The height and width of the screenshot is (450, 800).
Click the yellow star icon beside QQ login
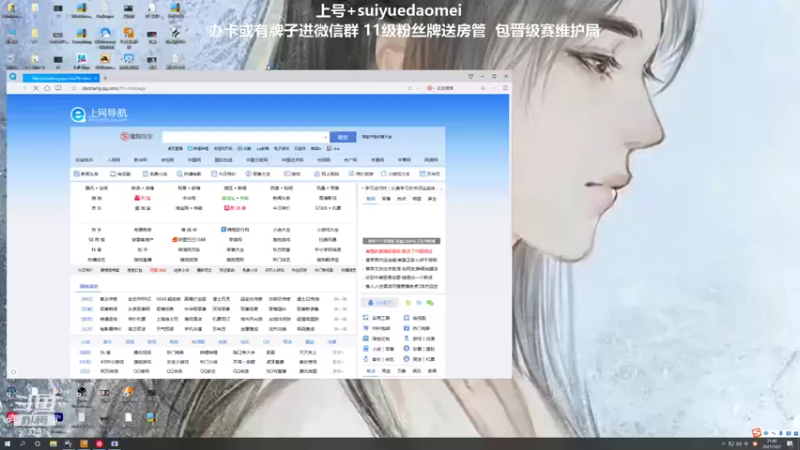[x=408, y=303]
